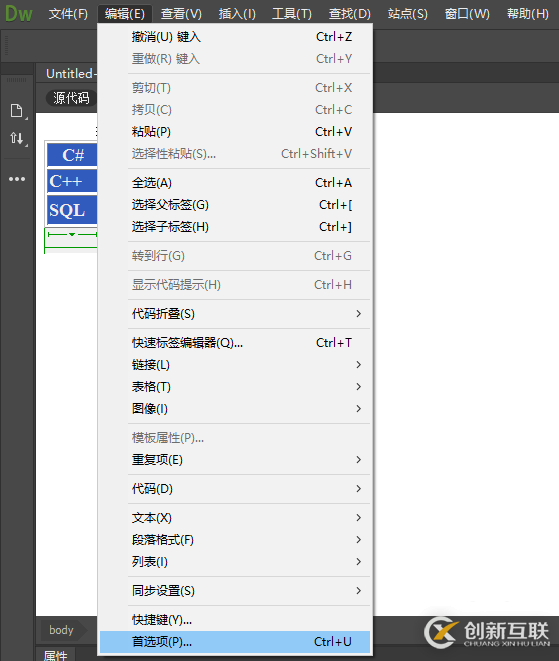Click the green table width dropdown arrow
The image size is (559, 661).
[72, 234]
